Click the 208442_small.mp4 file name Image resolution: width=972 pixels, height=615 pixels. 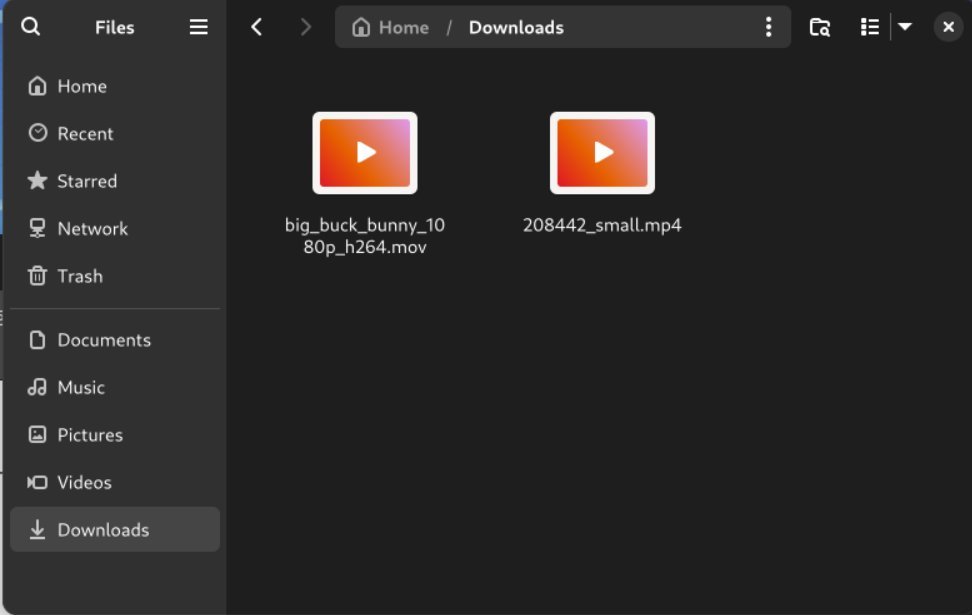coord(602,225)
